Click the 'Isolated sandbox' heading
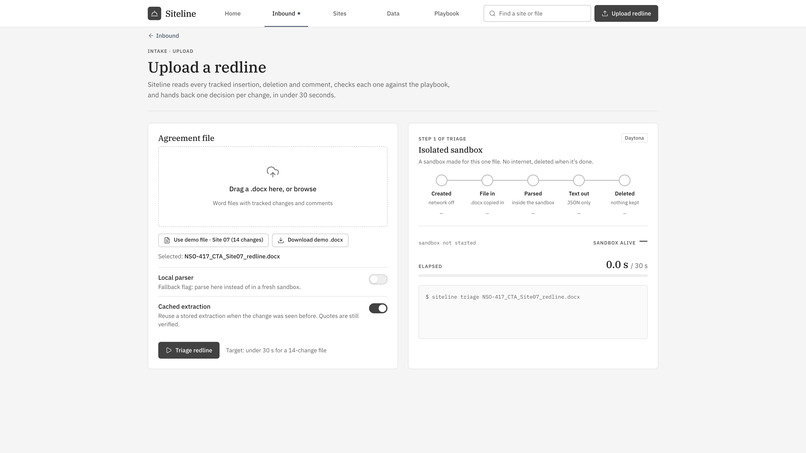Viewport: 806px width, 453px height. coord(450,150)
